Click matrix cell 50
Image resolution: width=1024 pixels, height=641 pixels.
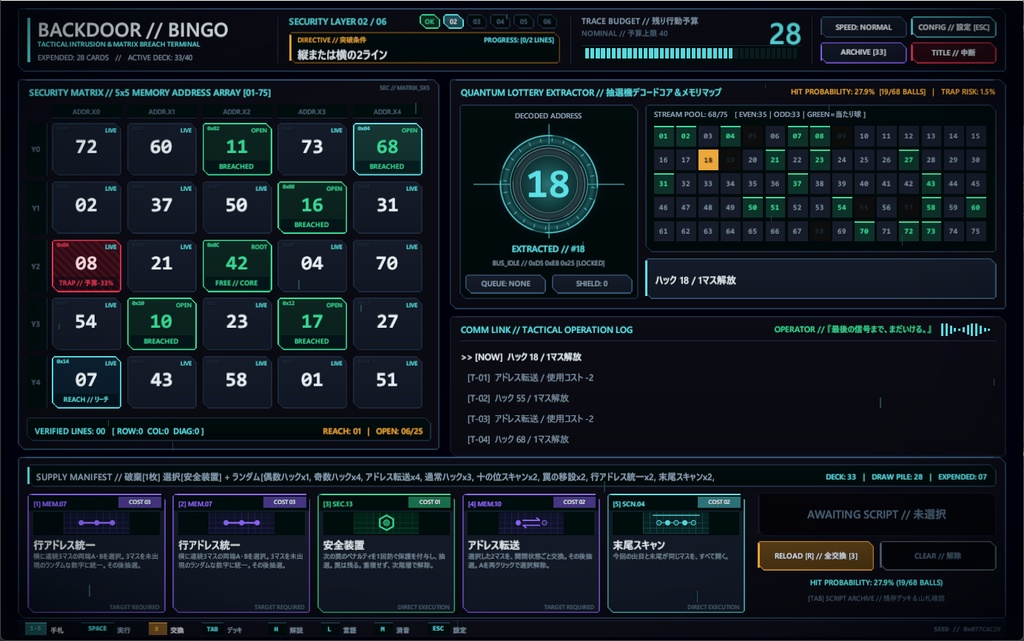tap(236, 207)
